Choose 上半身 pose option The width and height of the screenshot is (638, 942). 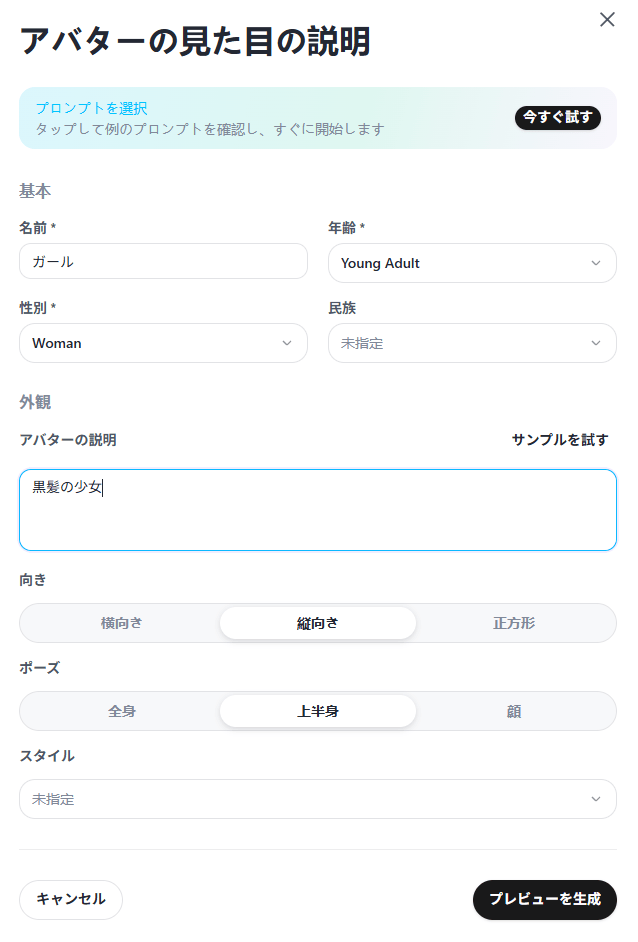[318, 711]
